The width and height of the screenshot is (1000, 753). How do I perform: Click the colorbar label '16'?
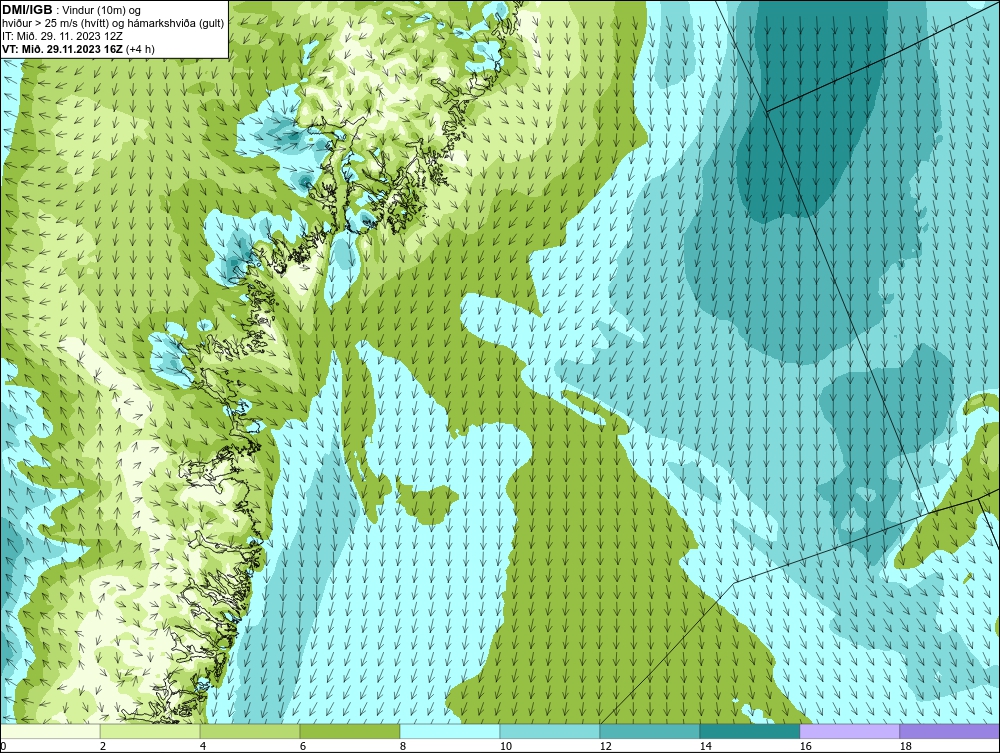805,746
